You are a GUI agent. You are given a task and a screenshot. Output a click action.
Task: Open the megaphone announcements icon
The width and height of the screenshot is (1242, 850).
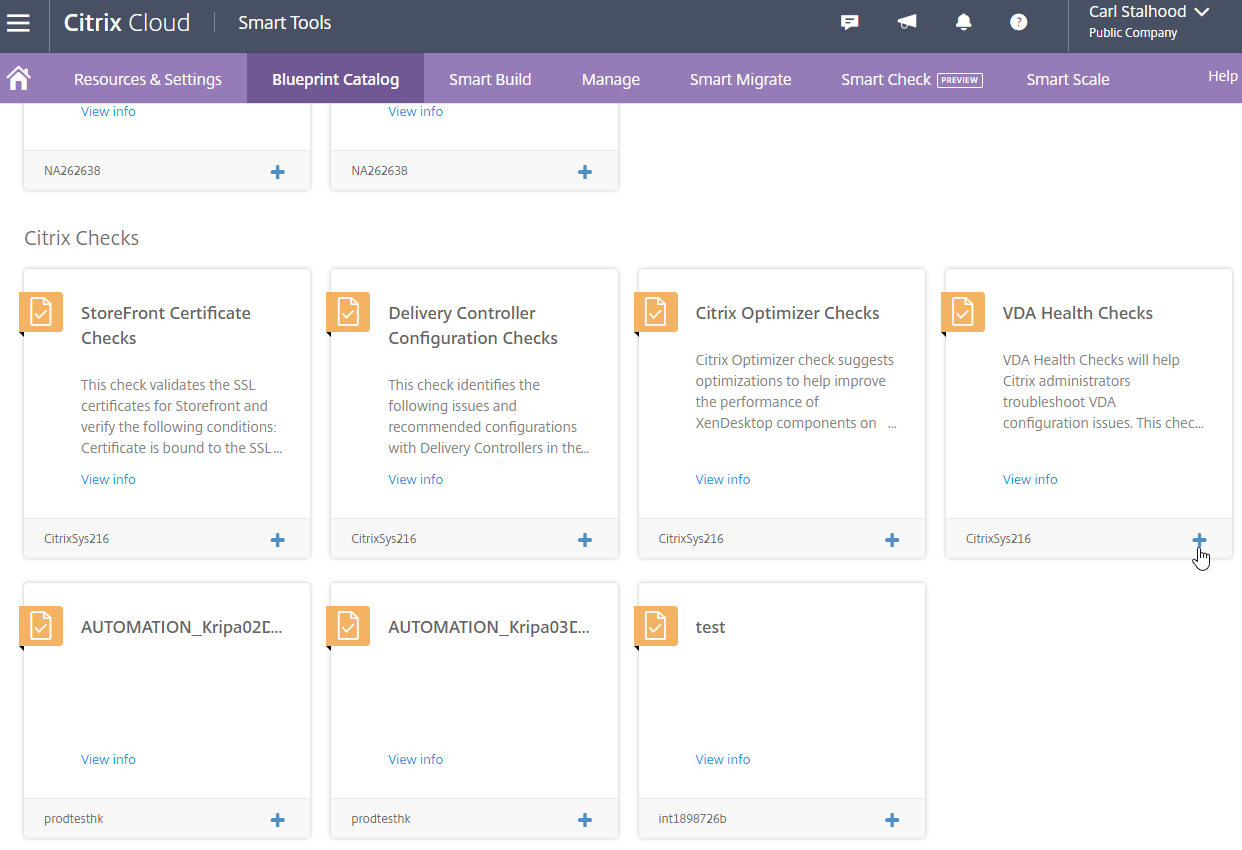[907, 22]
